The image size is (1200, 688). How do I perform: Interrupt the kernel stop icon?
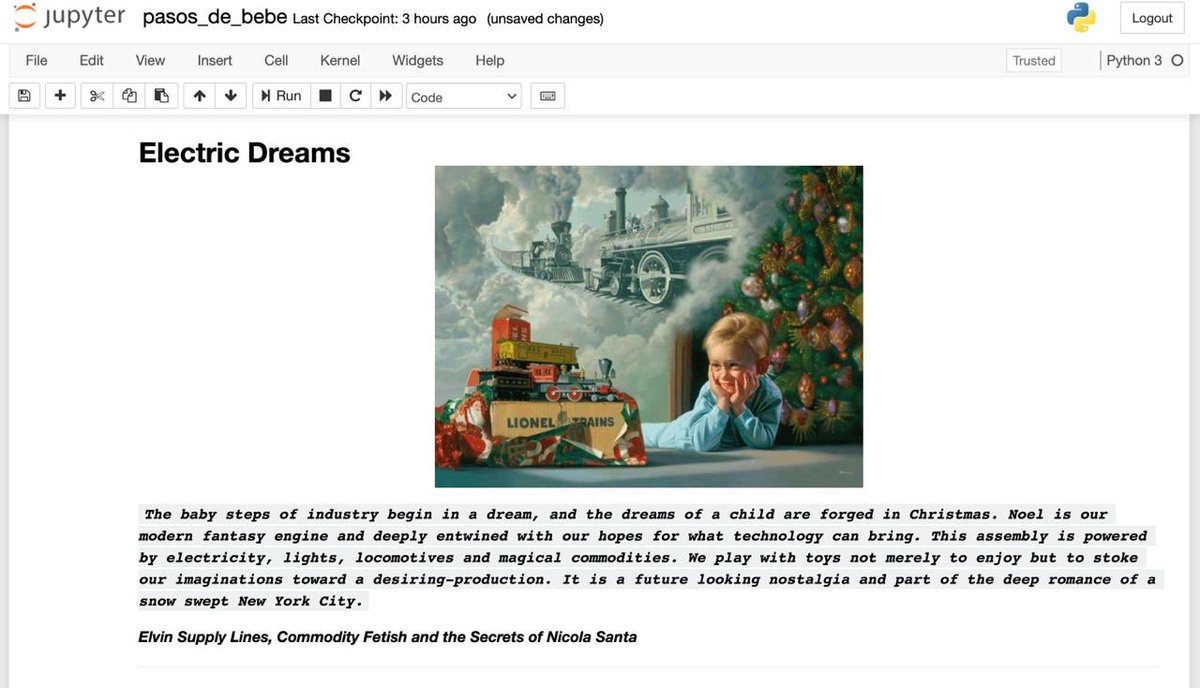[x=325, y=96]
